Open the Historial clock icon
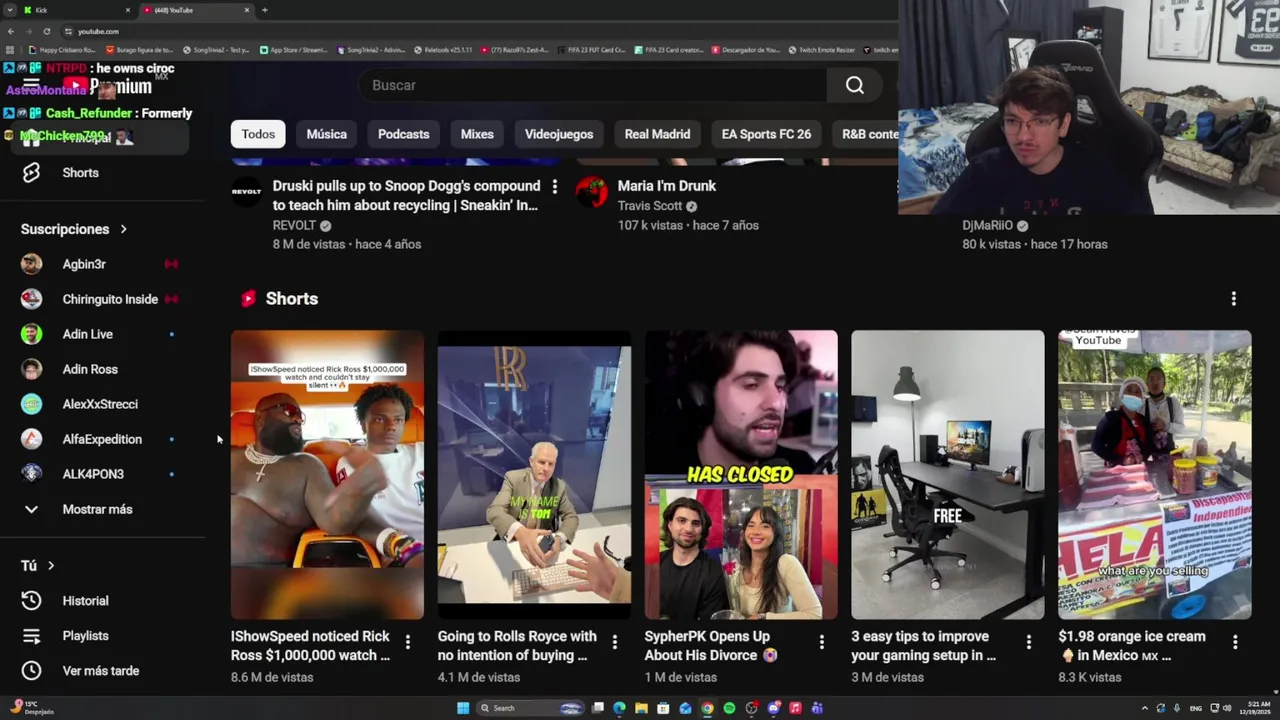Screen dimensions: 1280x720 [31, 601]
